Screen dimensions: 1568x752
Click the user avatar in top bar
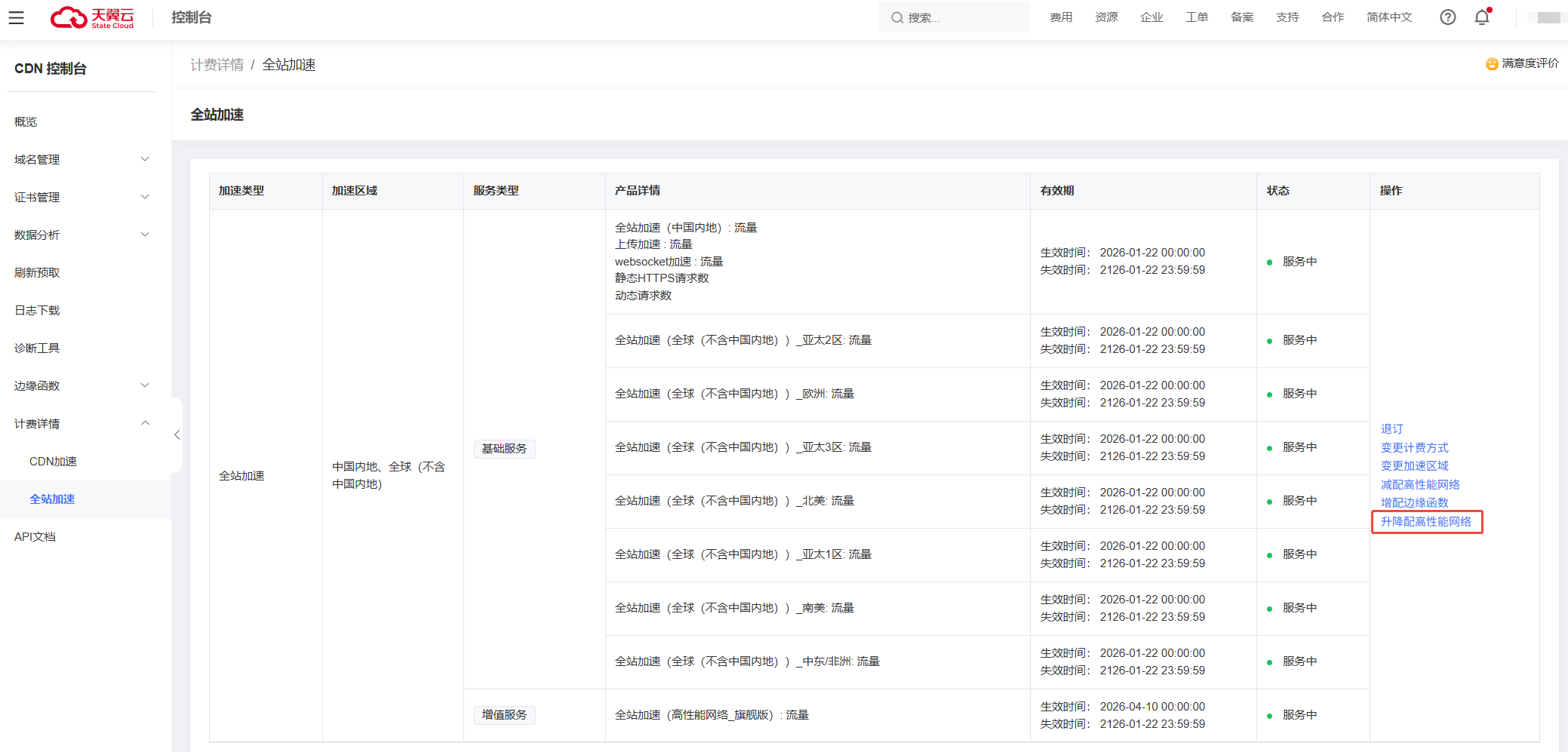1548,17
